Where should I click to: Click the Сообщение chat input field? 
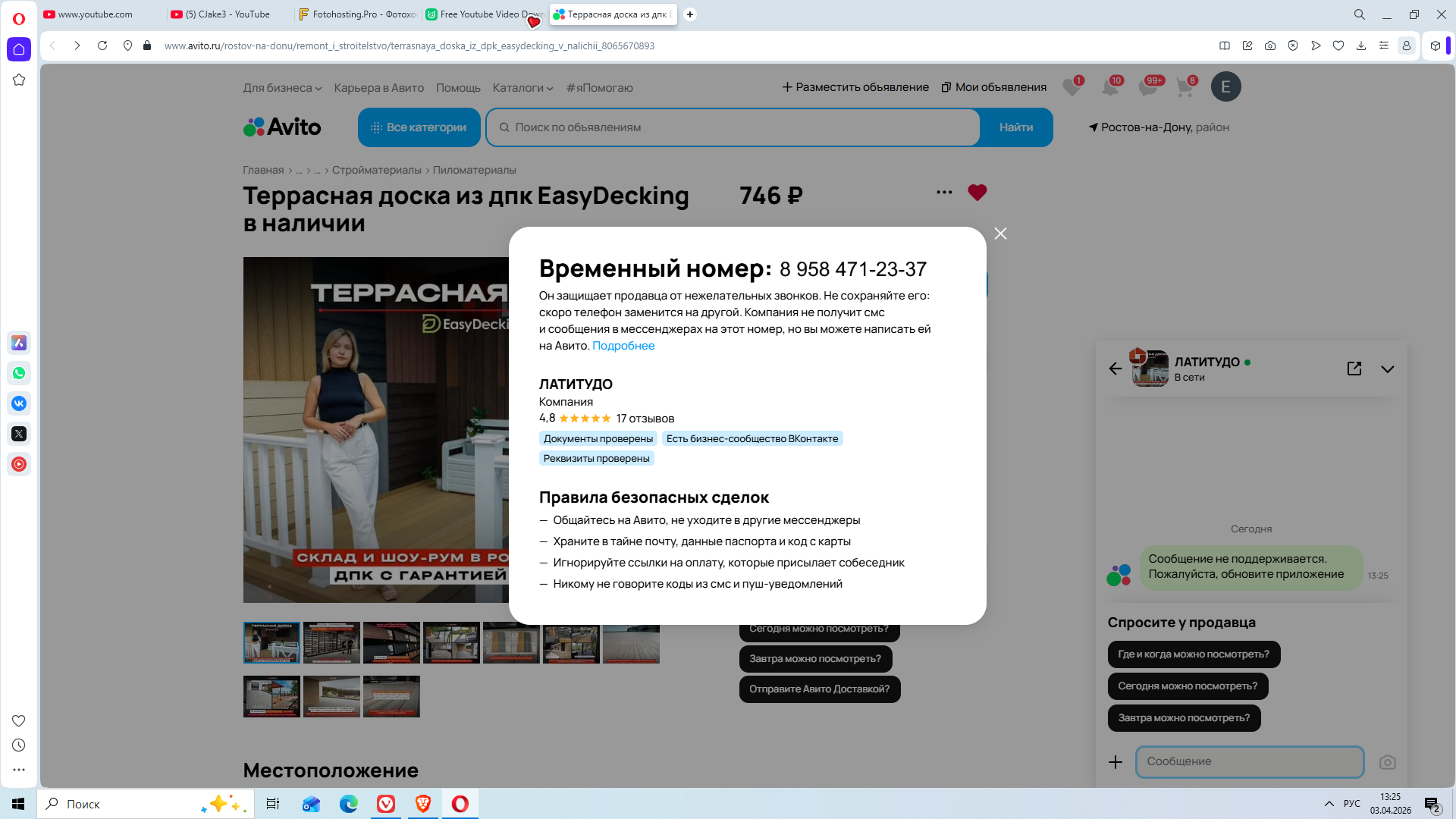[x=1249, y=761]
